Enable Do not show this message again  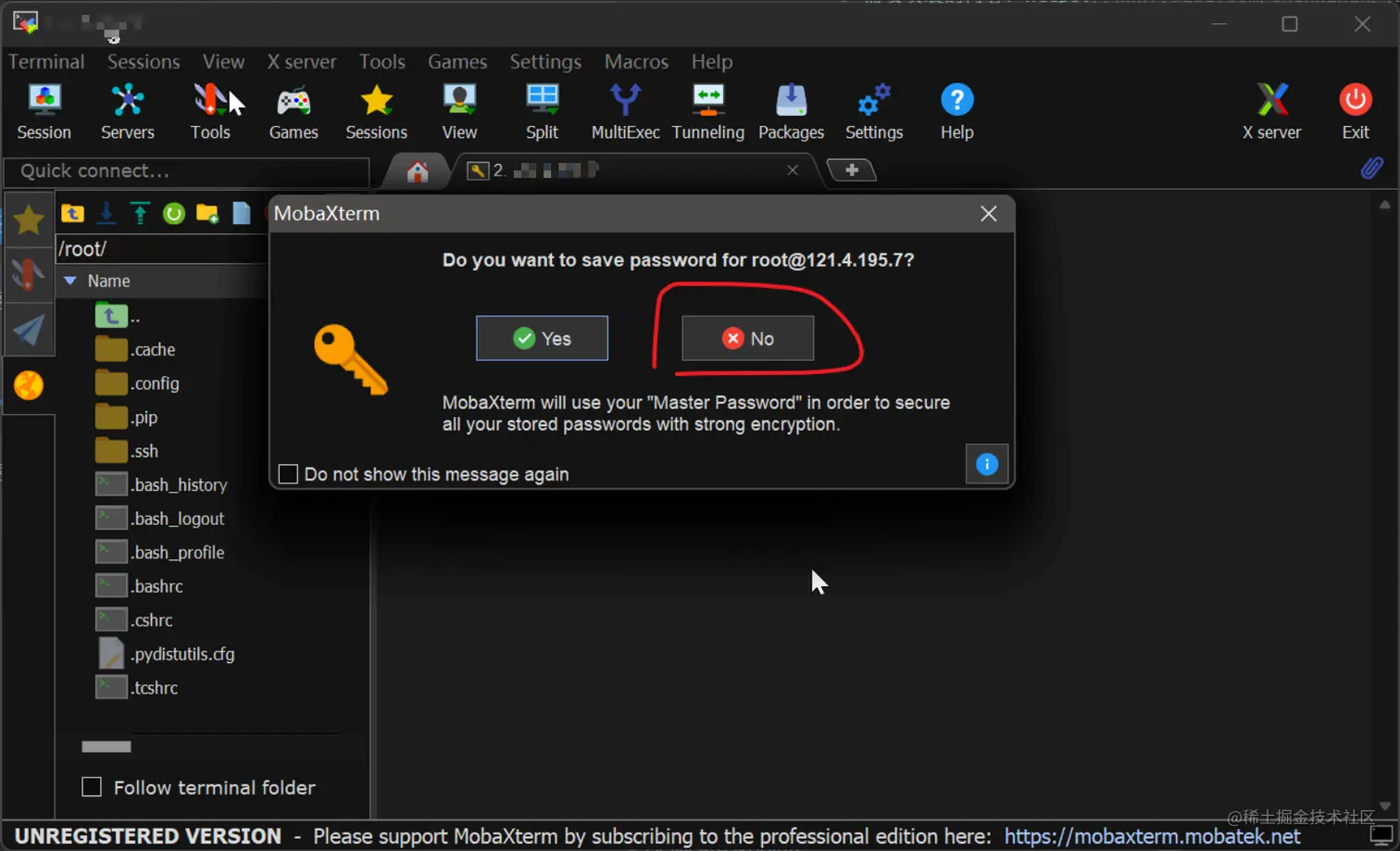click(288, 474)
